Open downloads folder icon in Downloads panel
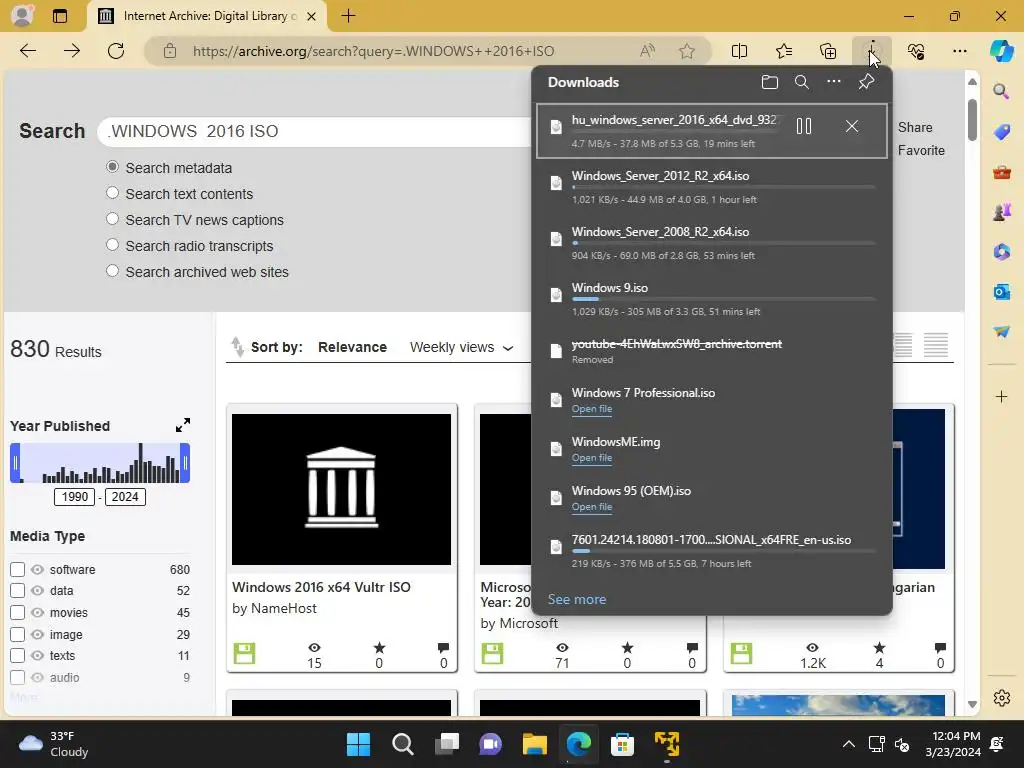Image resolution: width=1024 pixels, height=768 pixels. tap(770, 82)
